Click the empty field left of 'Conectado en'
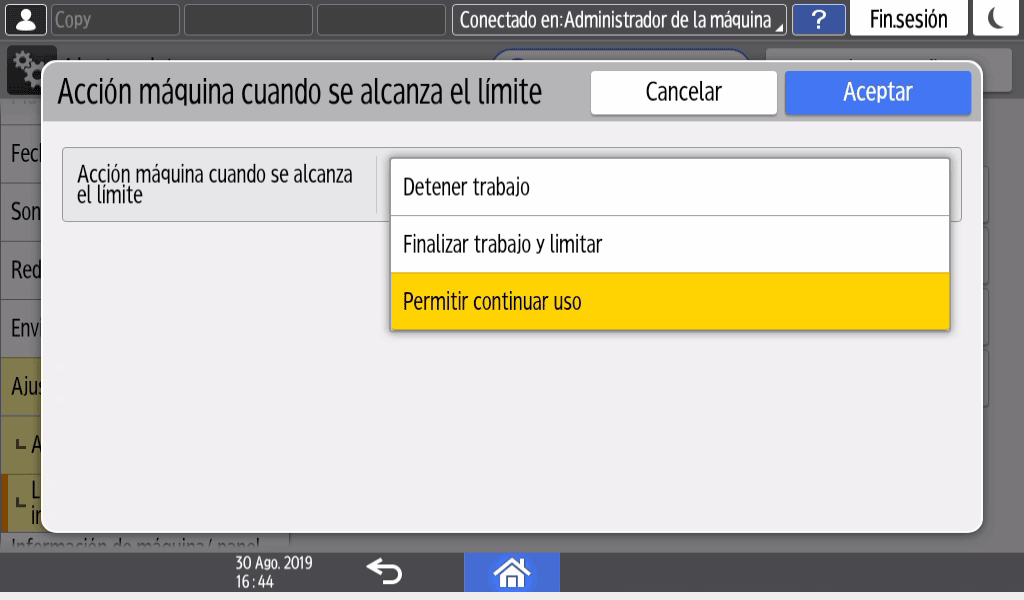This screenshot has width=1024, height=600. (x=381, y=19)
